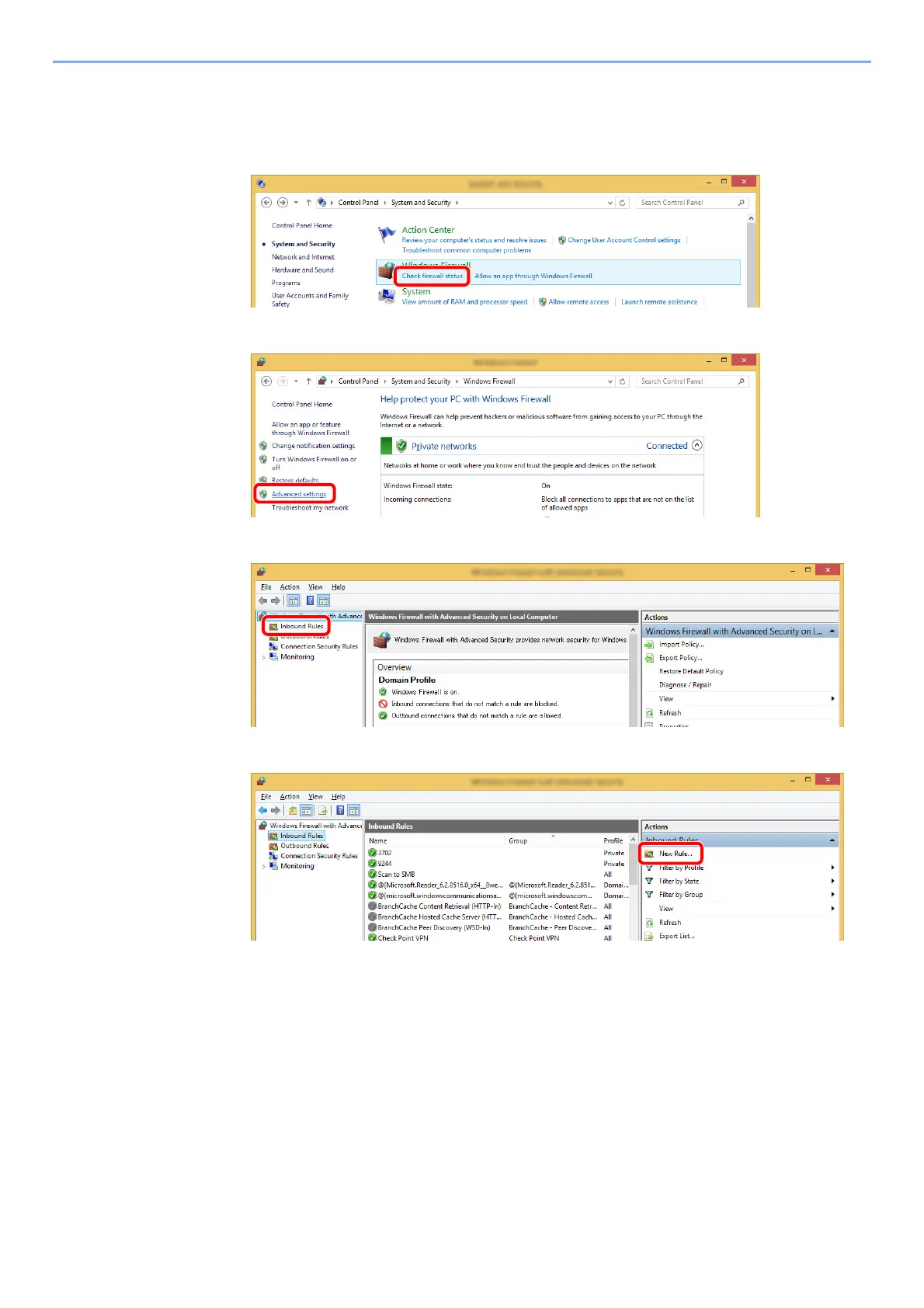Select the 9244 inbound rule row
The image size is (924, 1308).
(x=497, y=864)
